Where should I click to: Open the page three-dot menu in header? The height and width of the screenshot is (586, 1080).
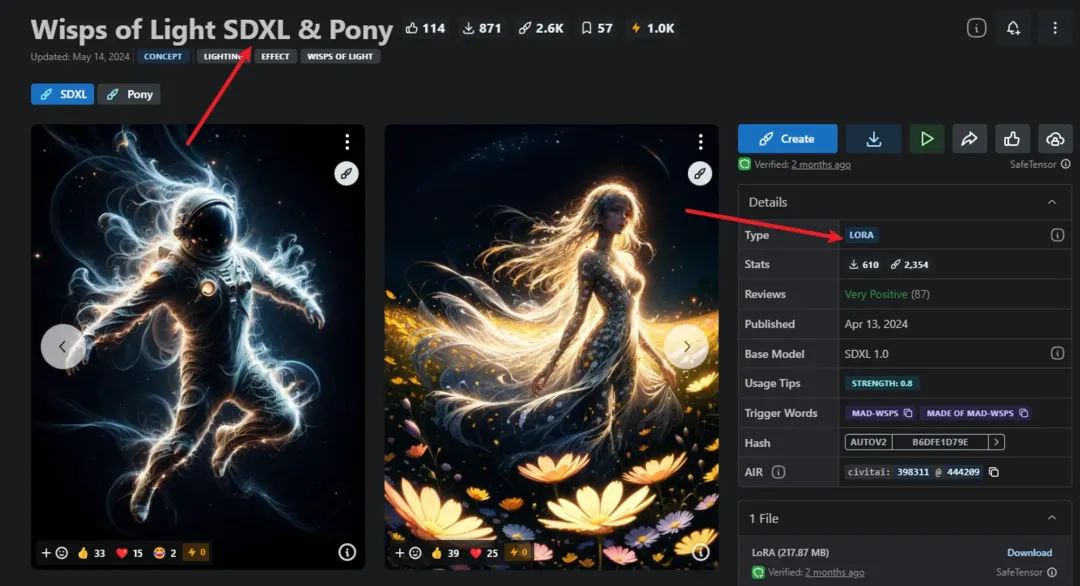click(1055, 28)
